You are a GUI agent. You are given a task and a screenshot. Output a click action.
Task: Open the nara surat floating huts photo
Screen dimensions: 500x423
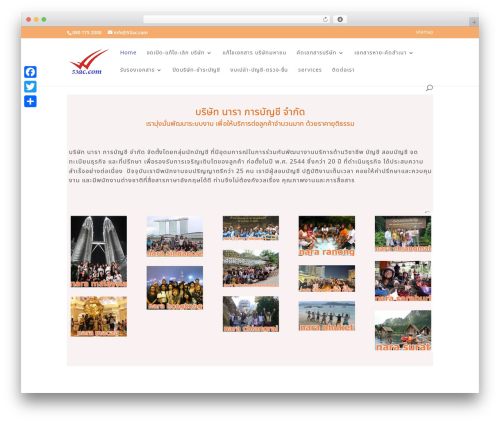(x=403, y=331)
